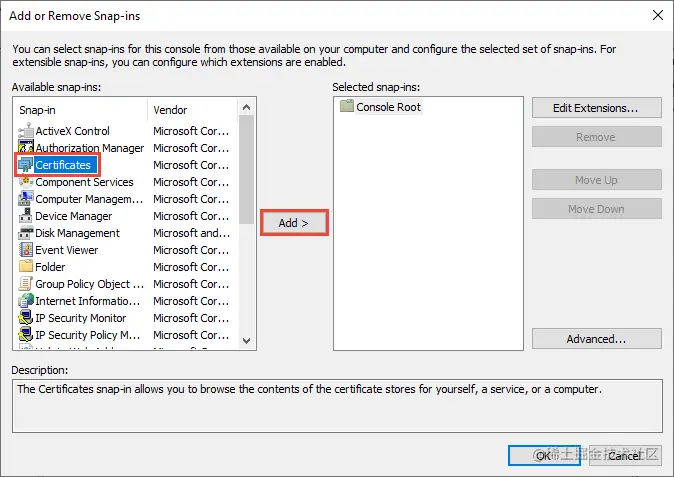Click the Snap-in column header

[81, 110]
